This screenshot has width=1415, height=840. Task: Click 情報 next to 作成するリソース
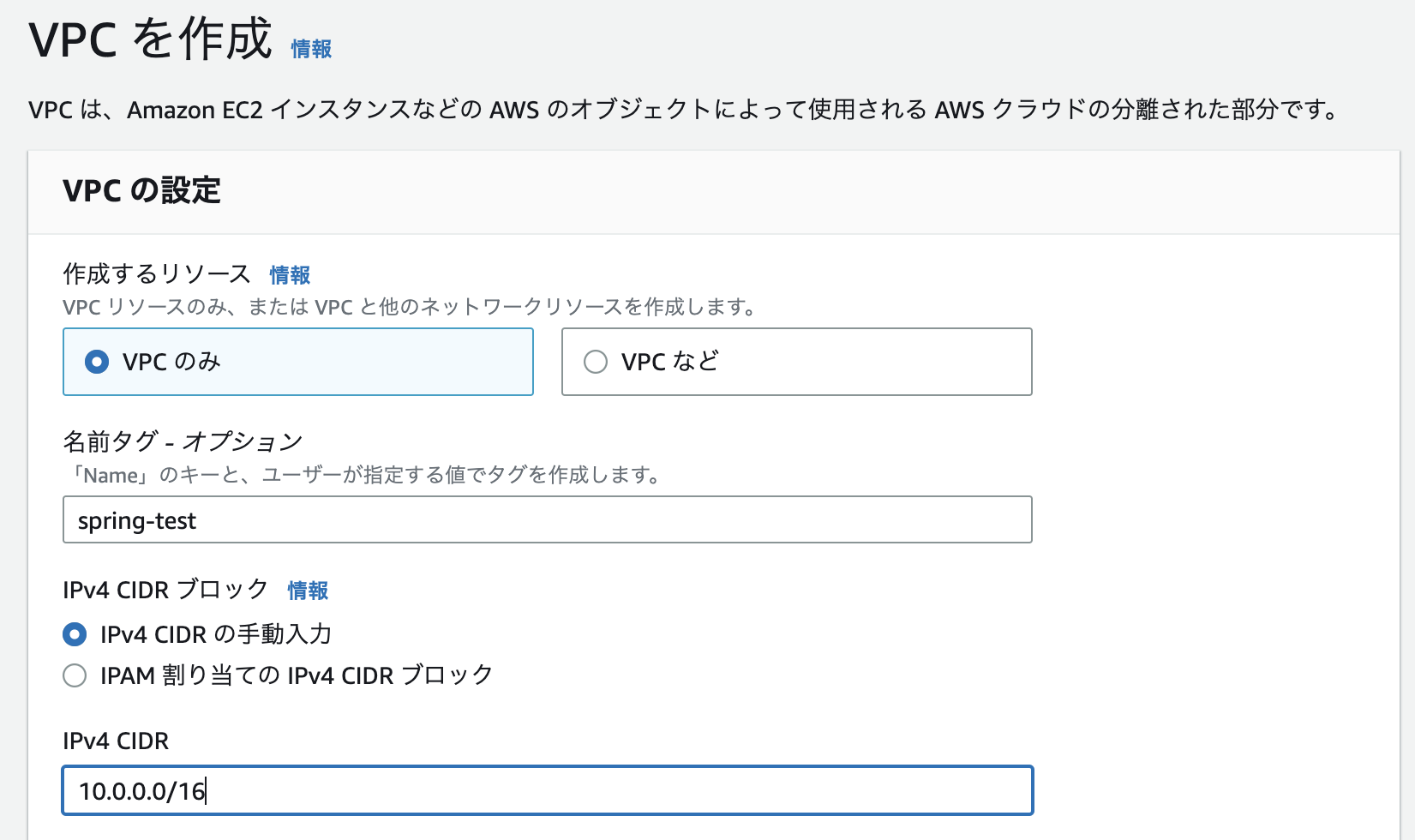289,275
